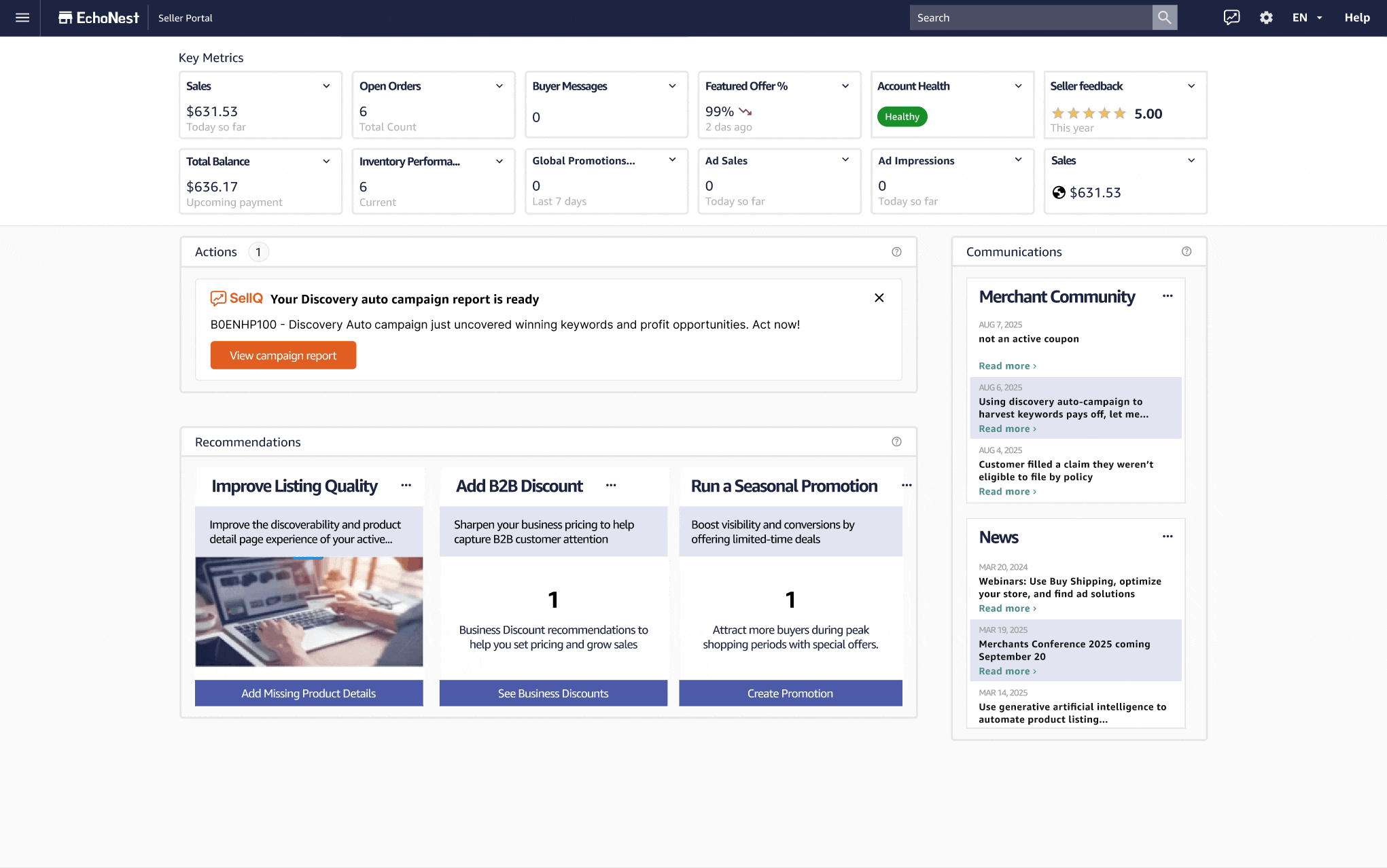Expand the Open Orders metric dropdown

(499, 86)
